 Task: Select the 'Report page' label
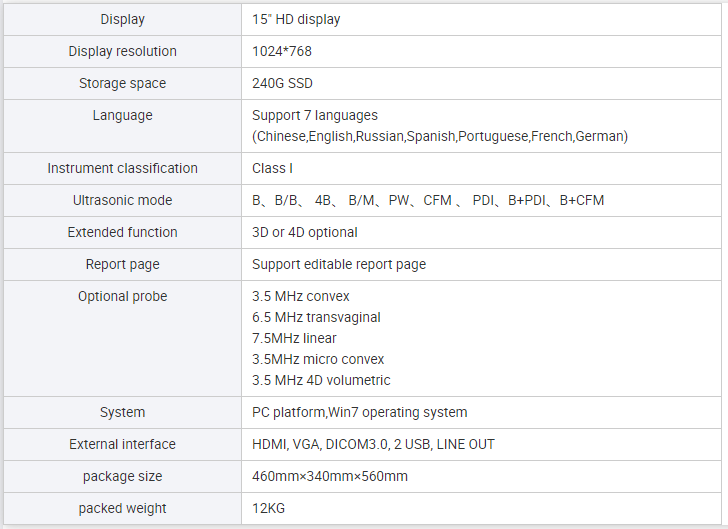coord(123,265)
